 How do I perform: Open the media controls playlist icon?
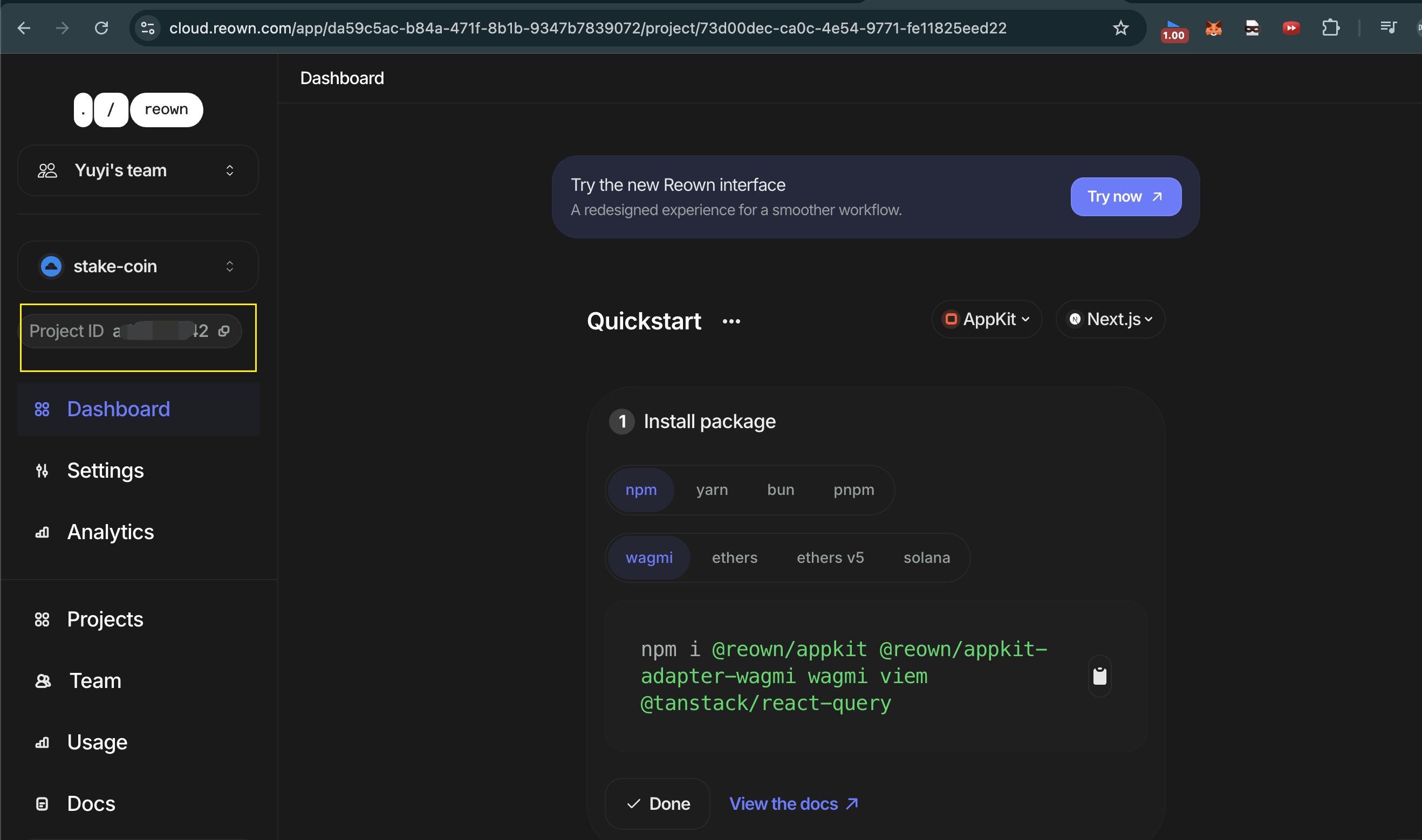click(x=1388, y=27)
